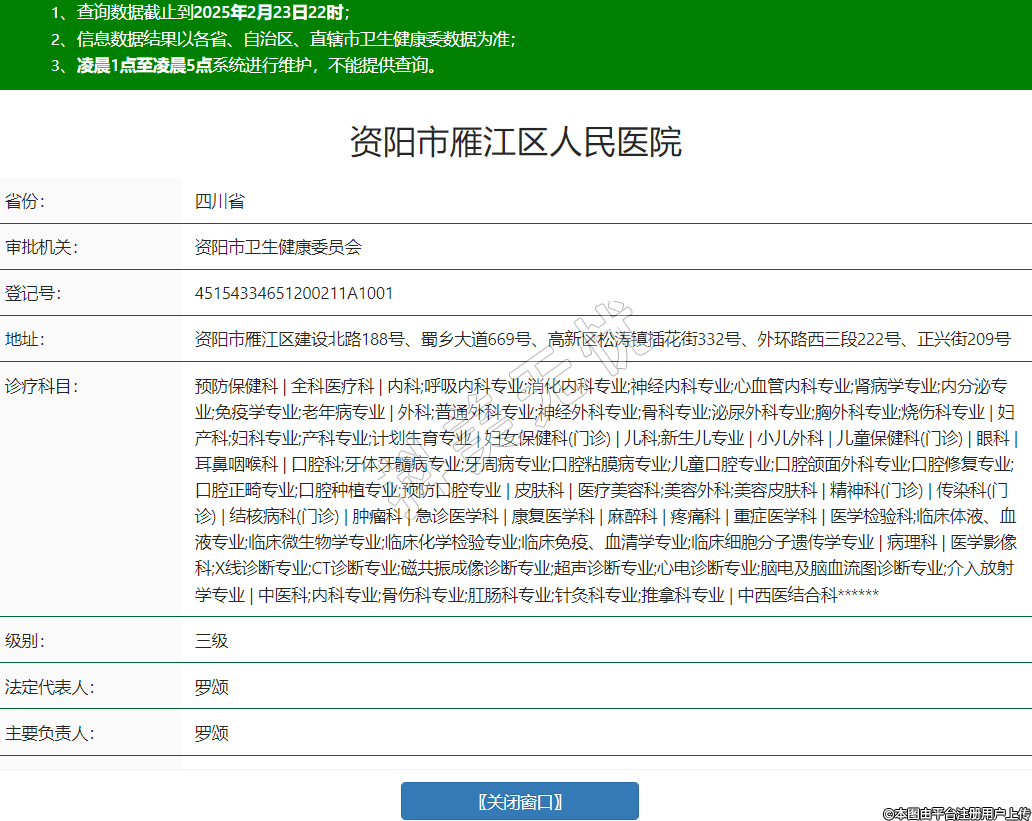Select the 省份 field label

(x=26, y=201)
